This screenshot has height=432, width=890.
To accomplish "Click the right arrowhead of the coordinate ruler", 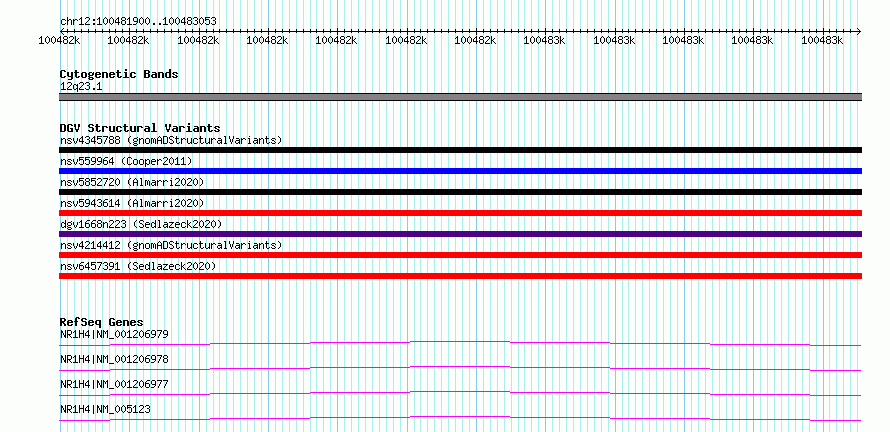I will (859, 31).
